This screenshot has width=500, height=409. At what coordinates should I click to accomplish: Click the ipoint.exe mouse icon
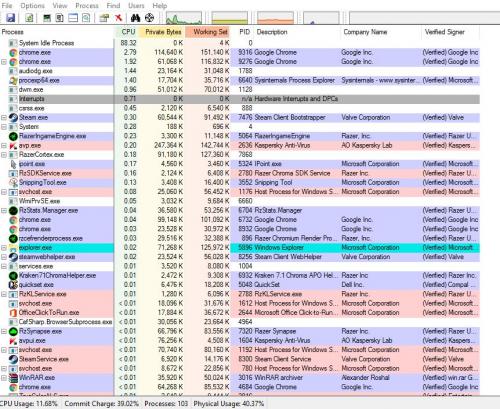13,164
